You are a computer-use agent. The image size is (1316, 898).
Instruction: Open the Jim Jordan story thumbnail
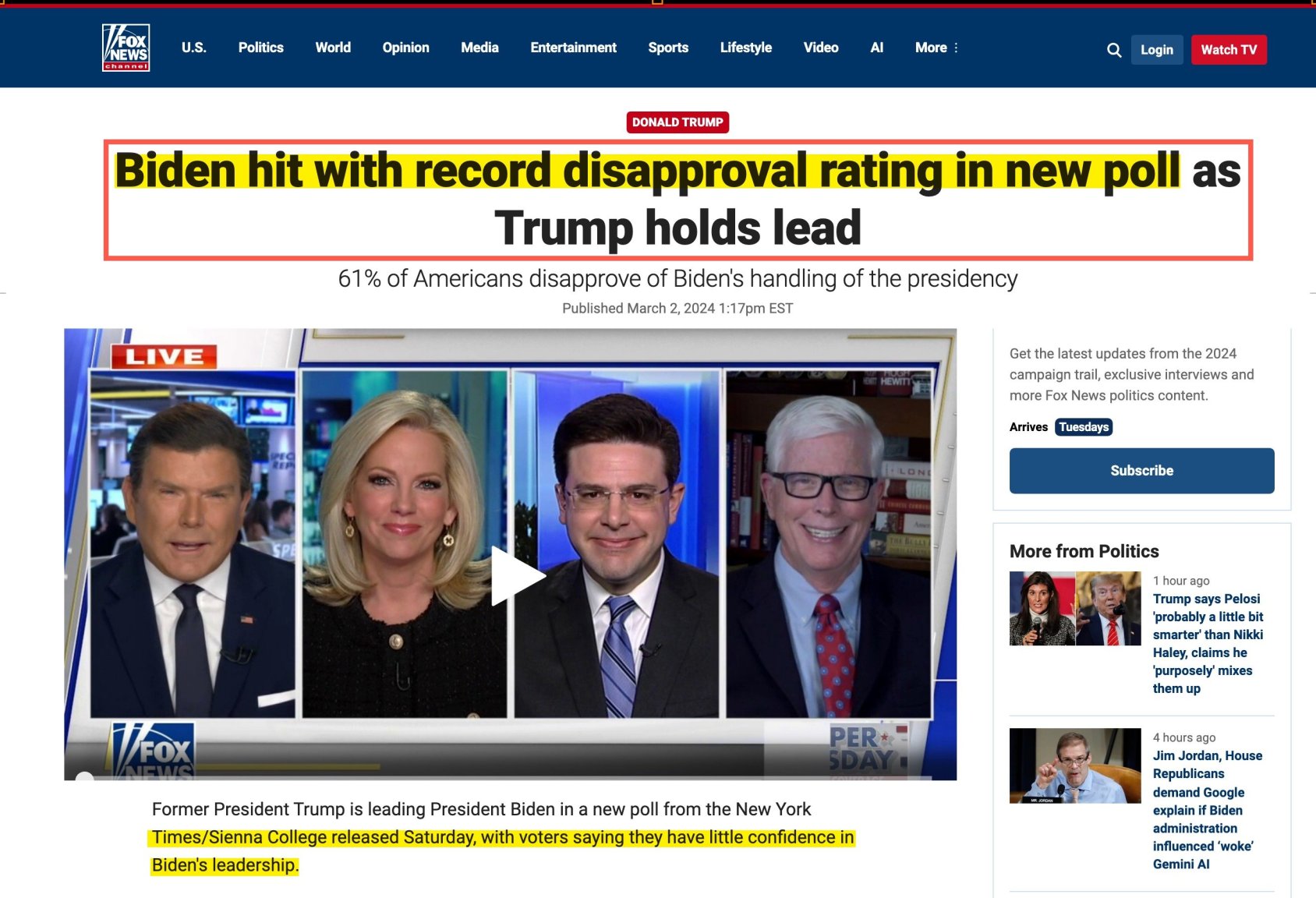[x=1075, y=765]
